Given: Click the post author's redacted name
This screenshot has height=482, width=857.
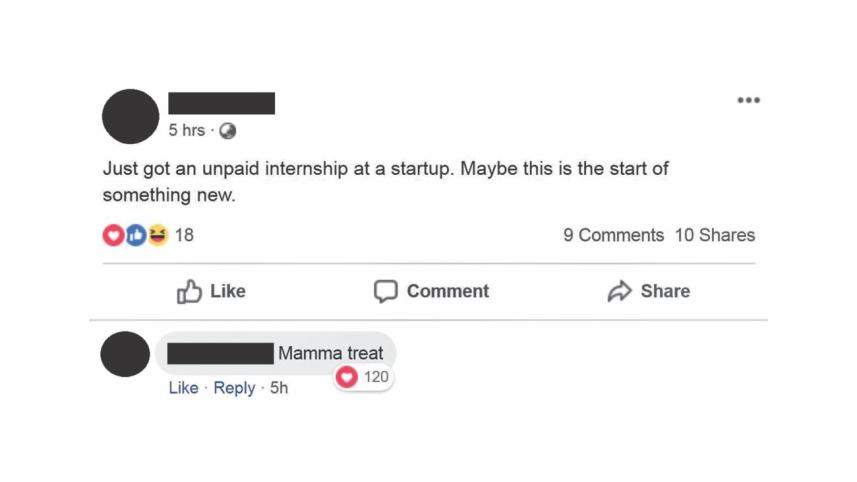Looking at the screenshot, I should point(221,103).
